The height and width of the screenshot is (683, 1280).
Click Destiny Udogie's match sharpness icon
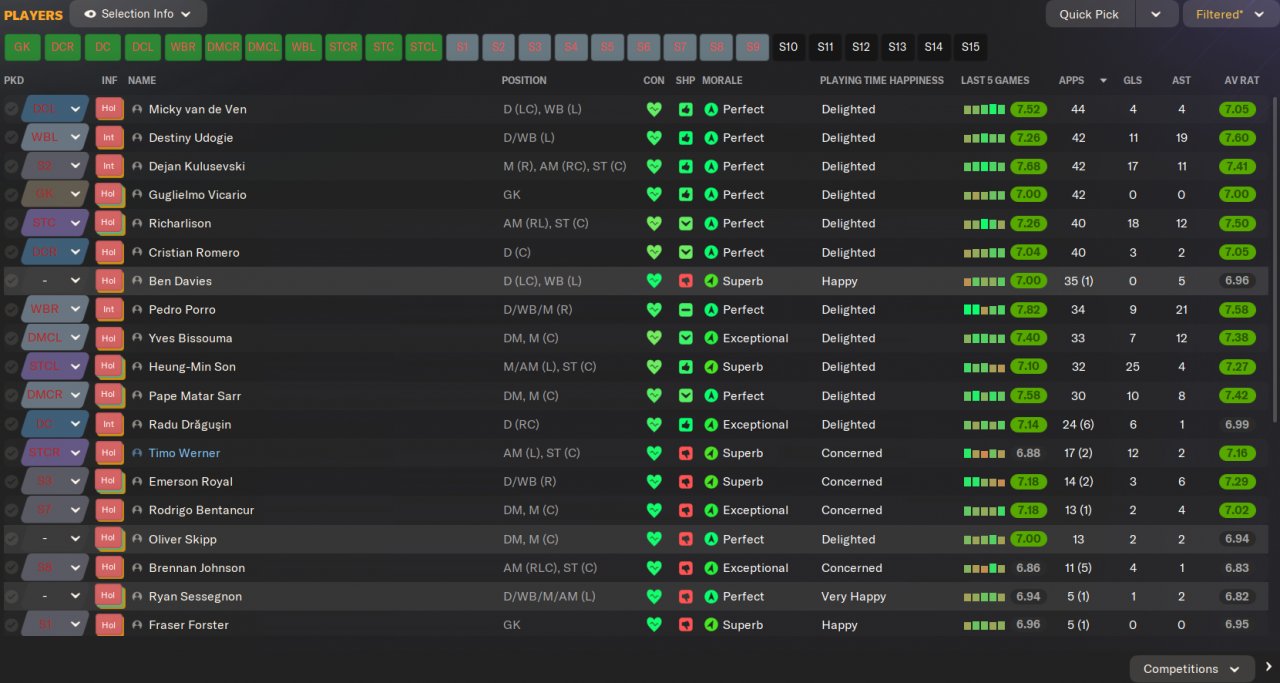click(685, 138)
